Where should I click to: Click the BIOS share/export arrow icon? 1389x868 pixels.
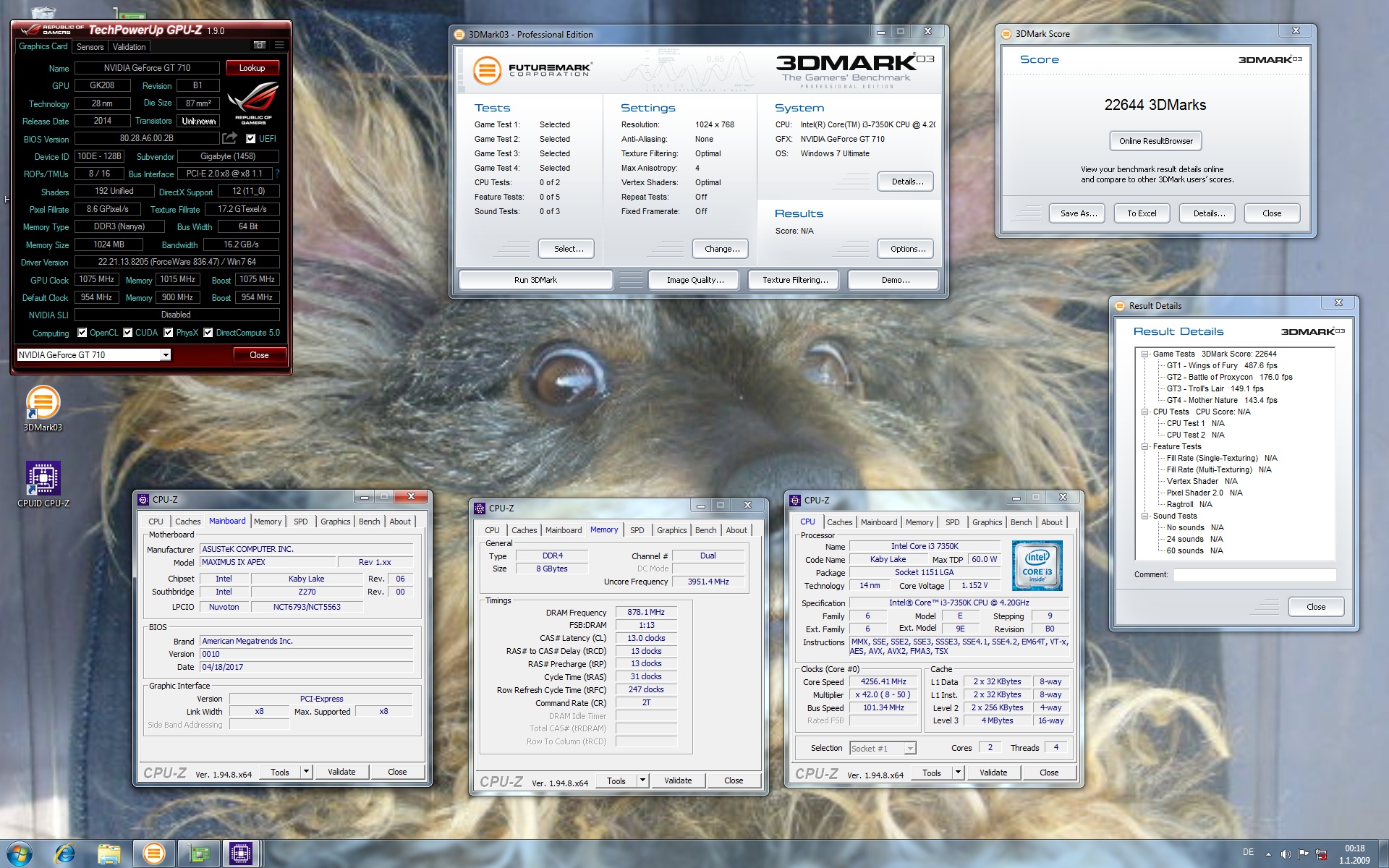click(x=230, y=138)
